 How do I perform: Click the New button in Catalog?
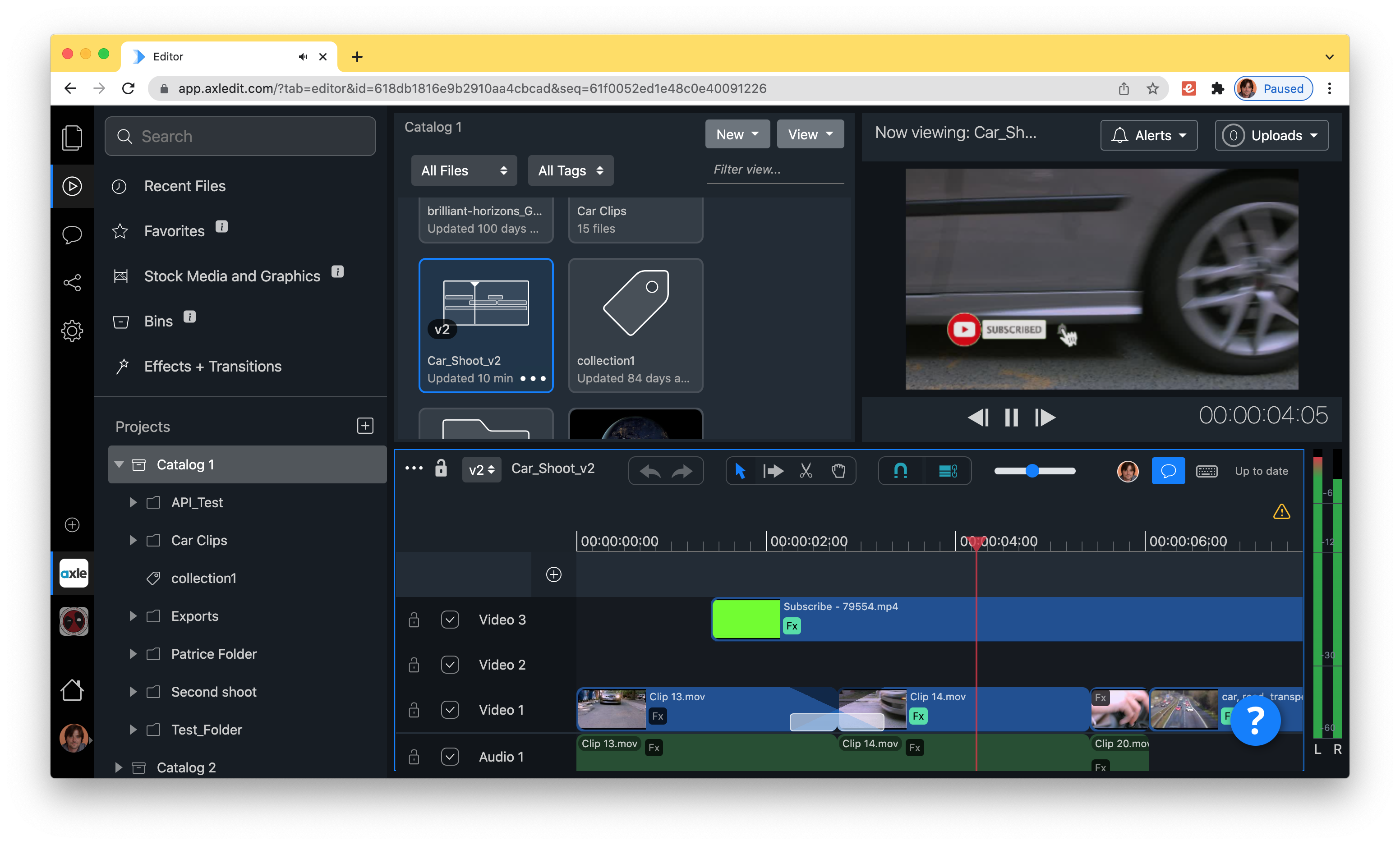coord(737,134)
